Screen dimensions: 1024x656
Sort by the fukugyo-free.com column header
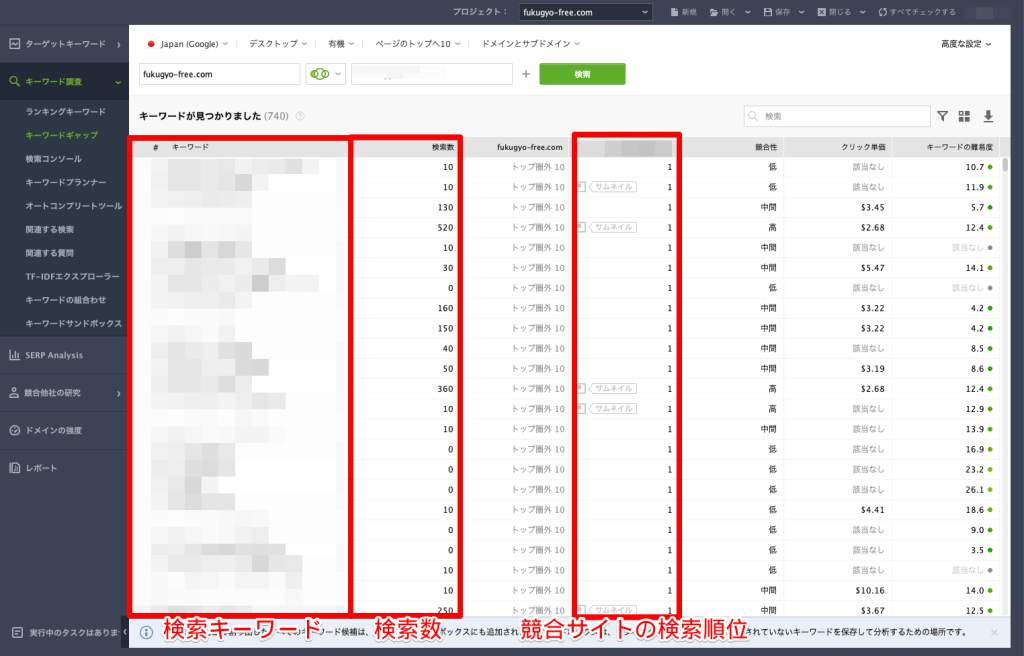530,148
